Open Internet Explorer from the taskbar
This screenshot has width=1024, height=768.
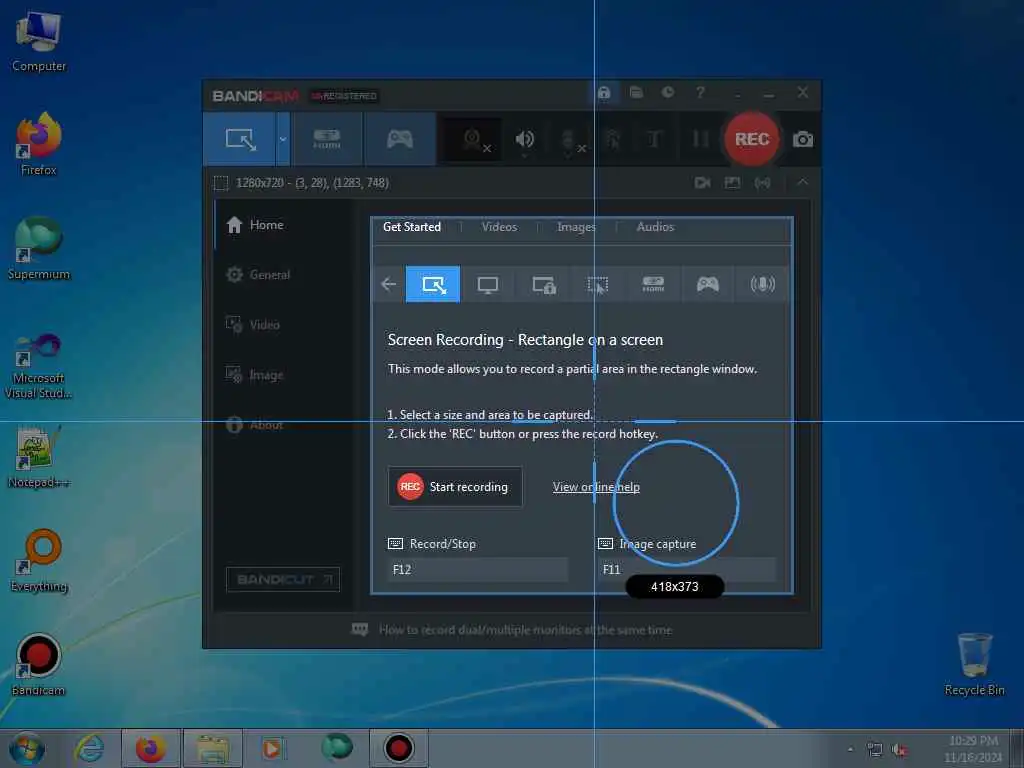pyautogui.click(x=89, y=748)
